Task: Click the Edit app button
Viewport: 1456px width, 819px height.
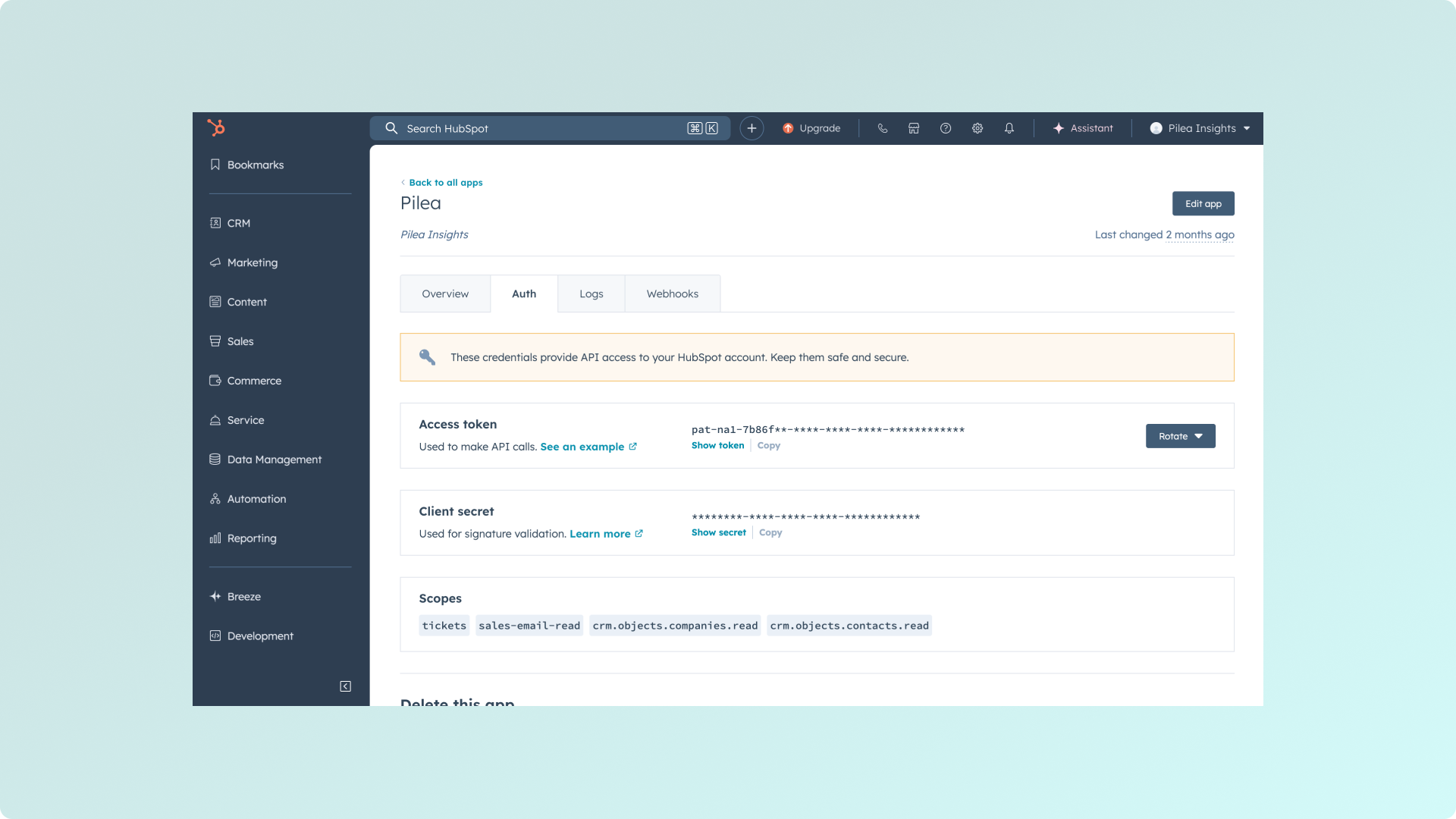Action: 1203,203
